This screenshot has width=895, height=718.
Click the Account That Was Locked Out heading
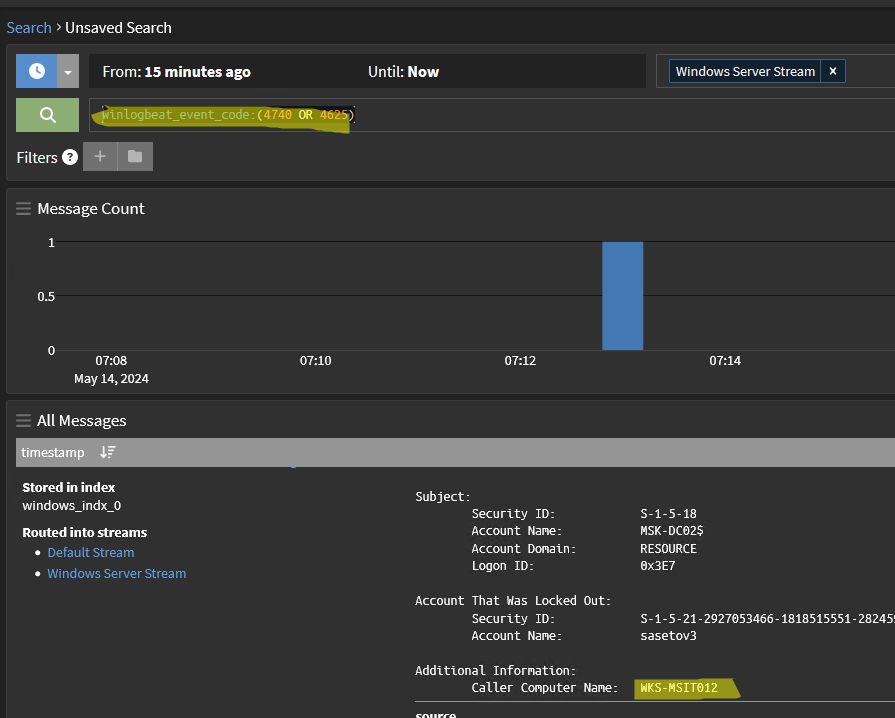pyautogui.click(x=513, y=601)
